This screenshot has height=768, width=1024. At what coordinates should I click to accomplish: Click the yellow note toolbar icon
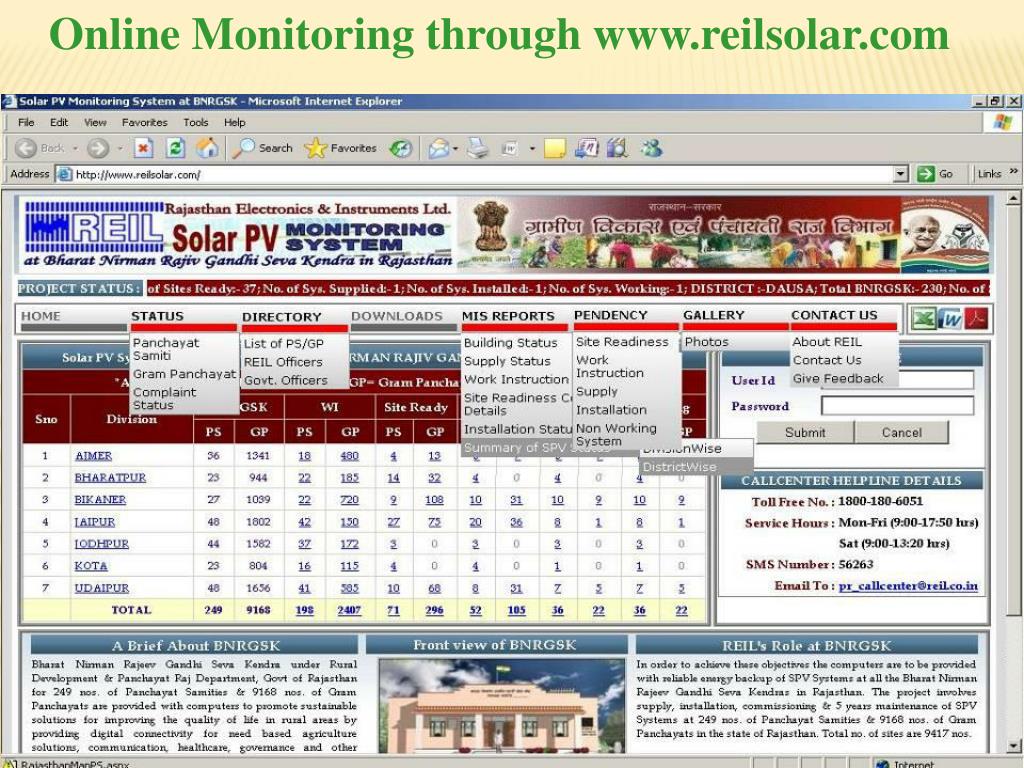[x=554, y=149]
